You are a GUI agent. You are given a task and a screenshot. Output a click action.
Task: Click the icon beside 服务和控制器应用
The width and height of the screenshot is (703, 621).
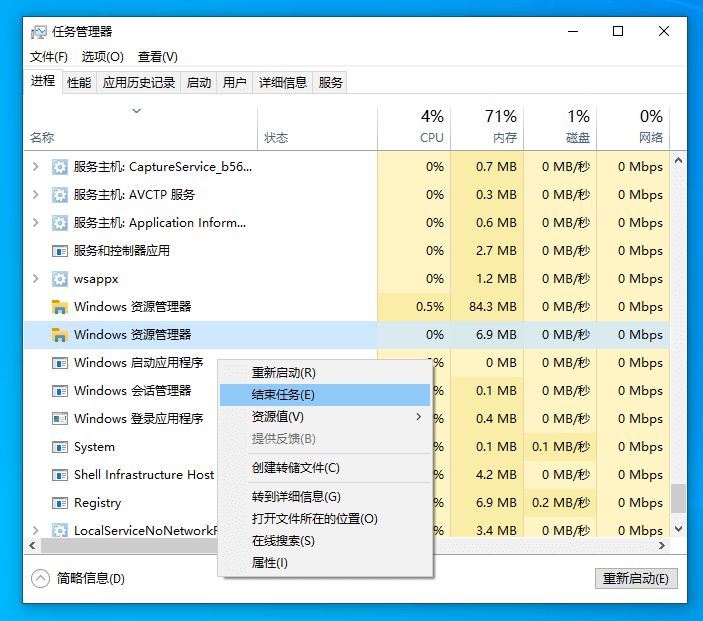tap(59, 251)
